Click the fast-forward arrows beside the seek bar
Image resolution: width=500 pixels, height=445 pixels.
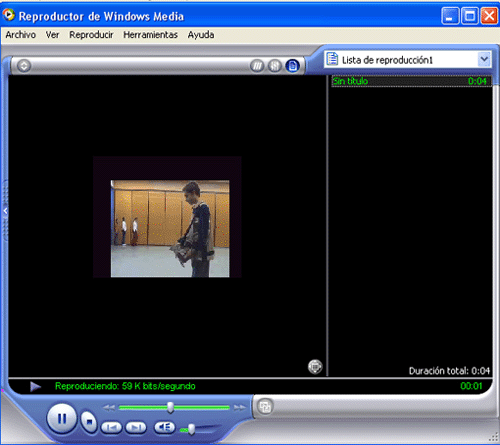pos(240,407)
